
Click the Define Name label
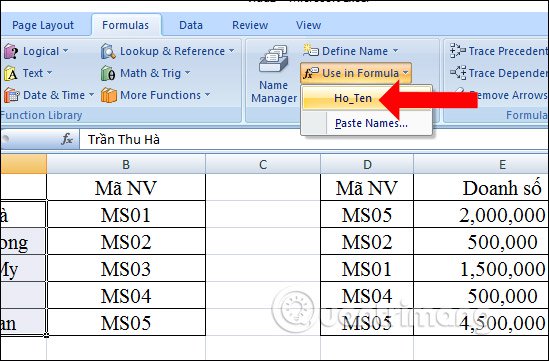[355, 51]
